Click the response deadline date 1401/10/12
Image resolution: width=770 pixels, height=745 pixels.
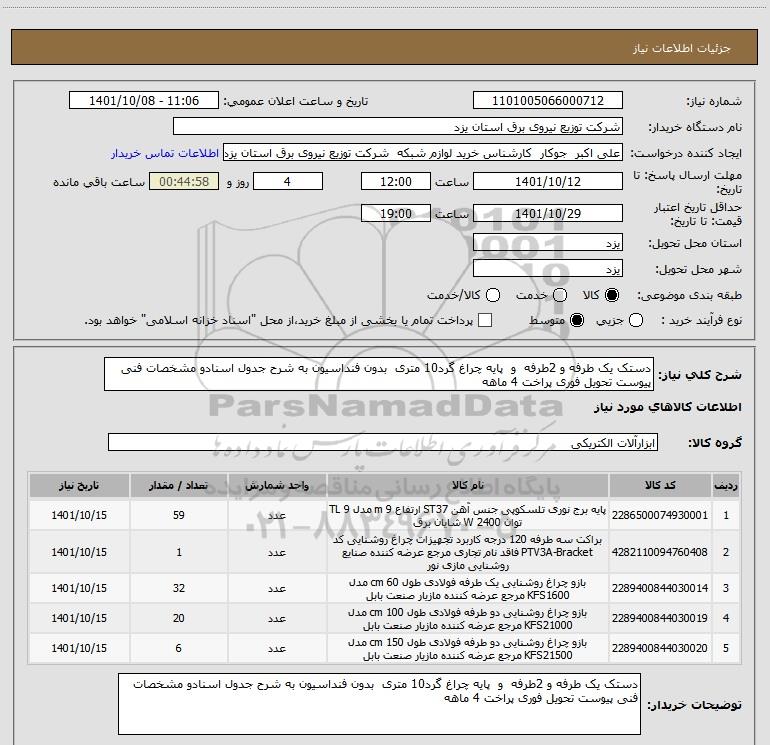click(x=548, y=181)
